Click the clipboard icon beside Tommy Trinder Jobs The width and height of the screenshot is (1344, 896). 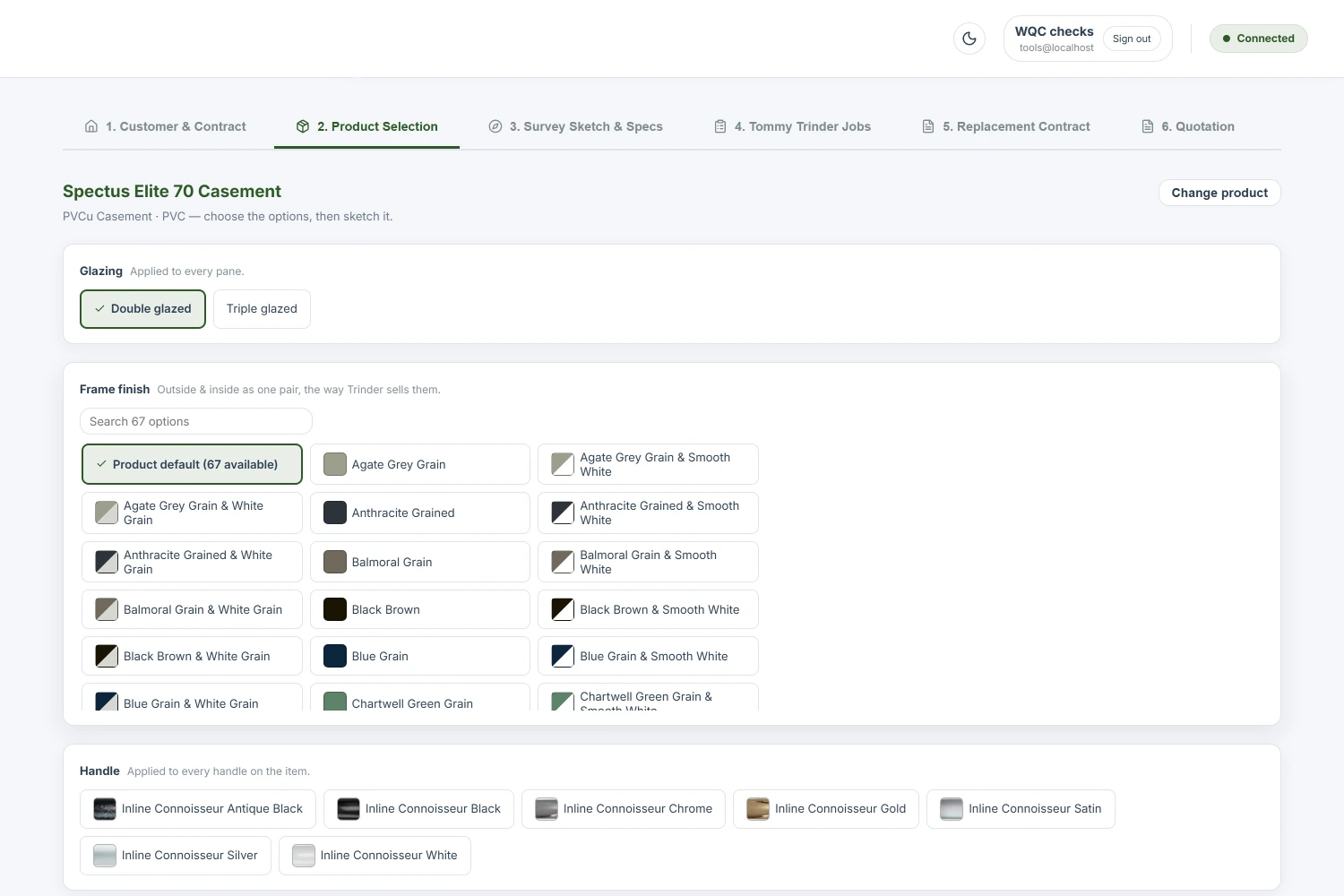point(720,126)
